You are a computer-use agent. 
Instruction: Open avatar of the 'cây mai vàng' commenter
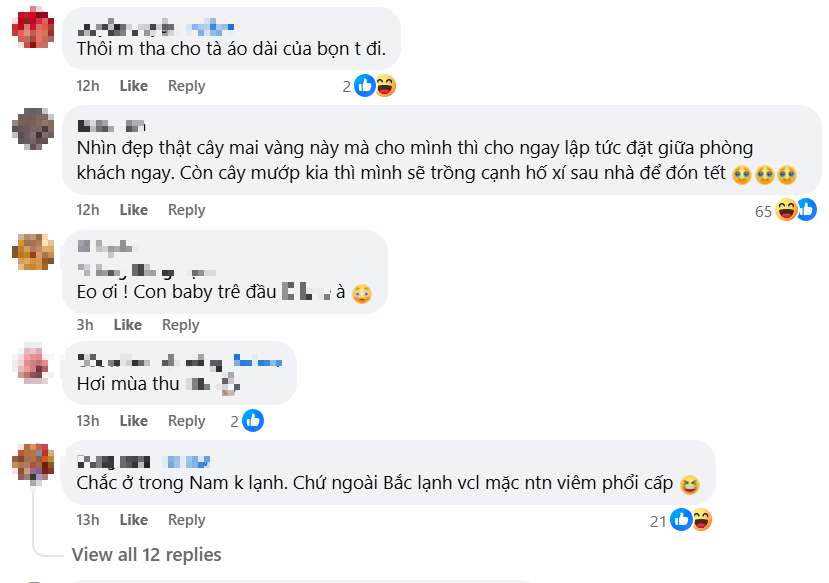33,129
